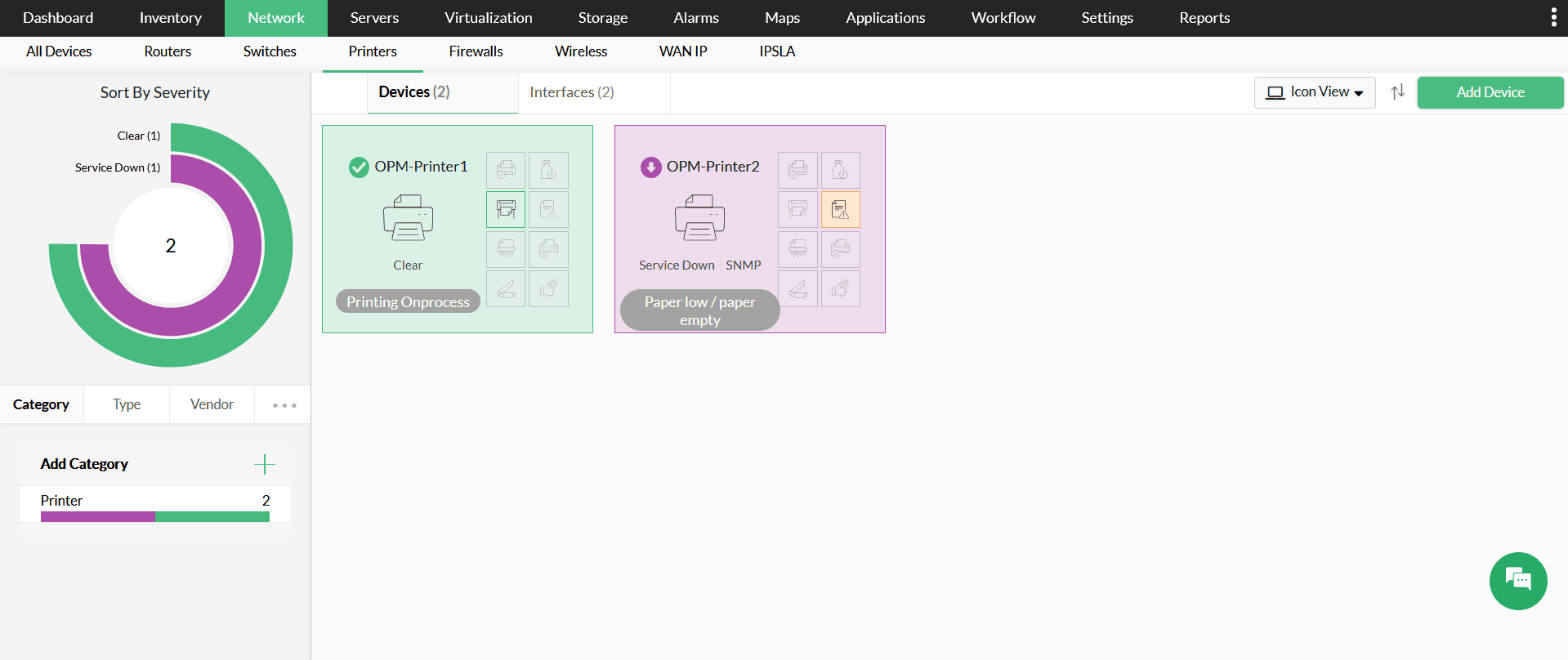Image resolution: width=1568 pixels, height=660 pixels.
Task: Click the purple segment of Printer category bar
Action: pyautogui.click(x=98, y=517)
